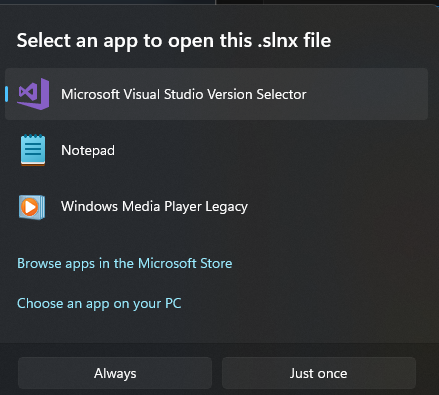Click the footer gap between Always and Just once
This screenshot has width=439, height=395.
click(x=217, y=373)
